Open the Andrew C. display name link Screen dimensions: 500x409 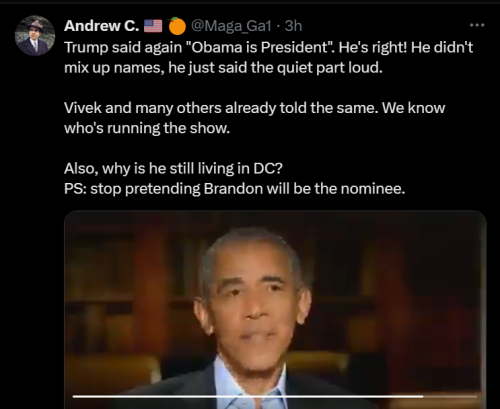pos(102,26)
